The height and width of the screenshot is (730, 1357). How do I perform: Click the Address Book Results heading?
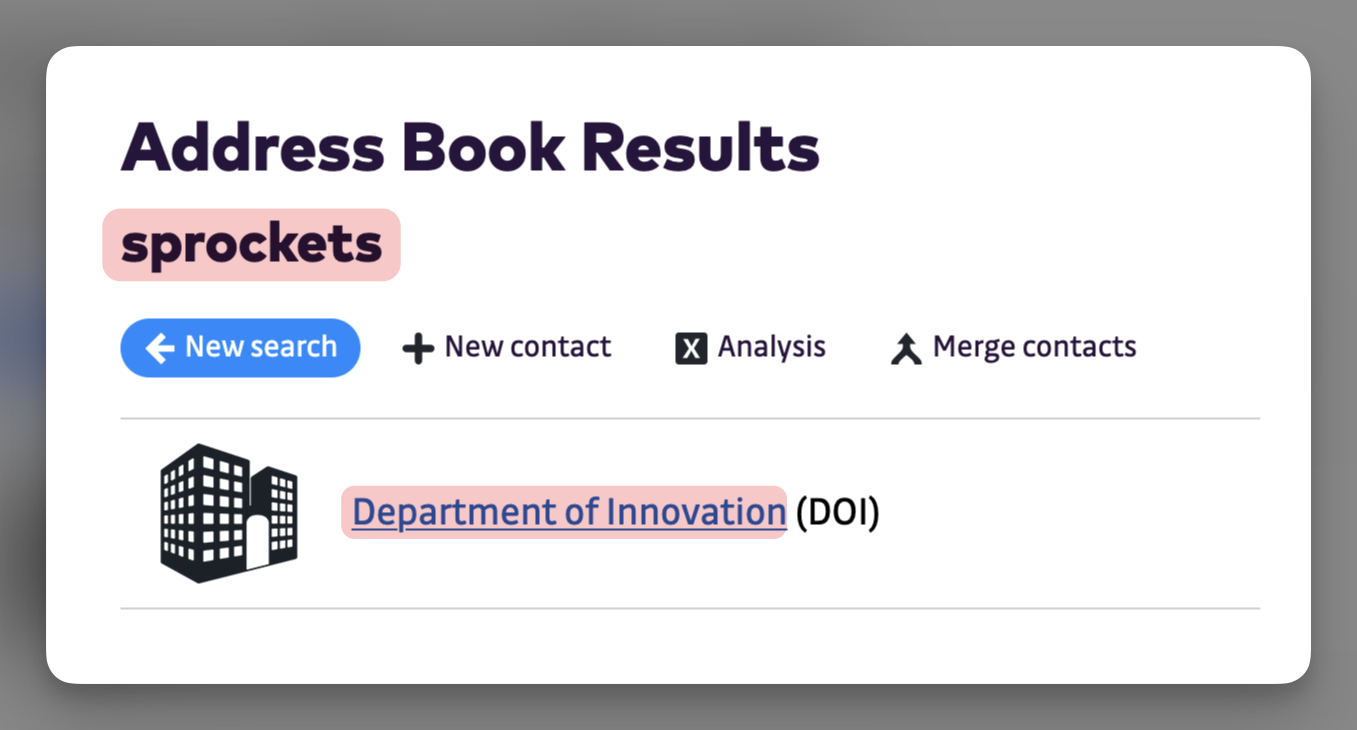470,149
